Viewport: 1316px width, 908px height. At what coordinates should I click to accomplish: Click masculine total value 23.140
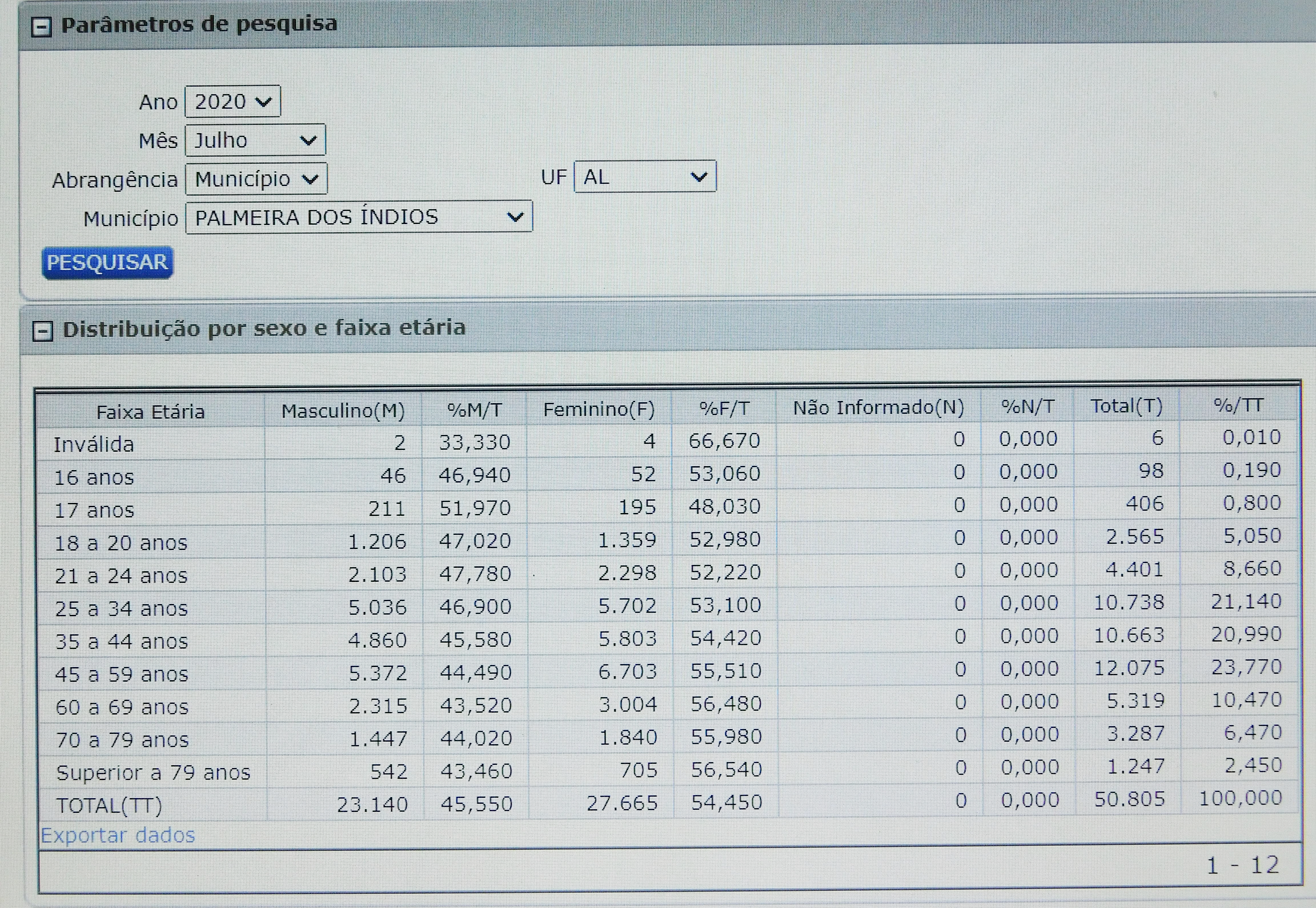372,804
